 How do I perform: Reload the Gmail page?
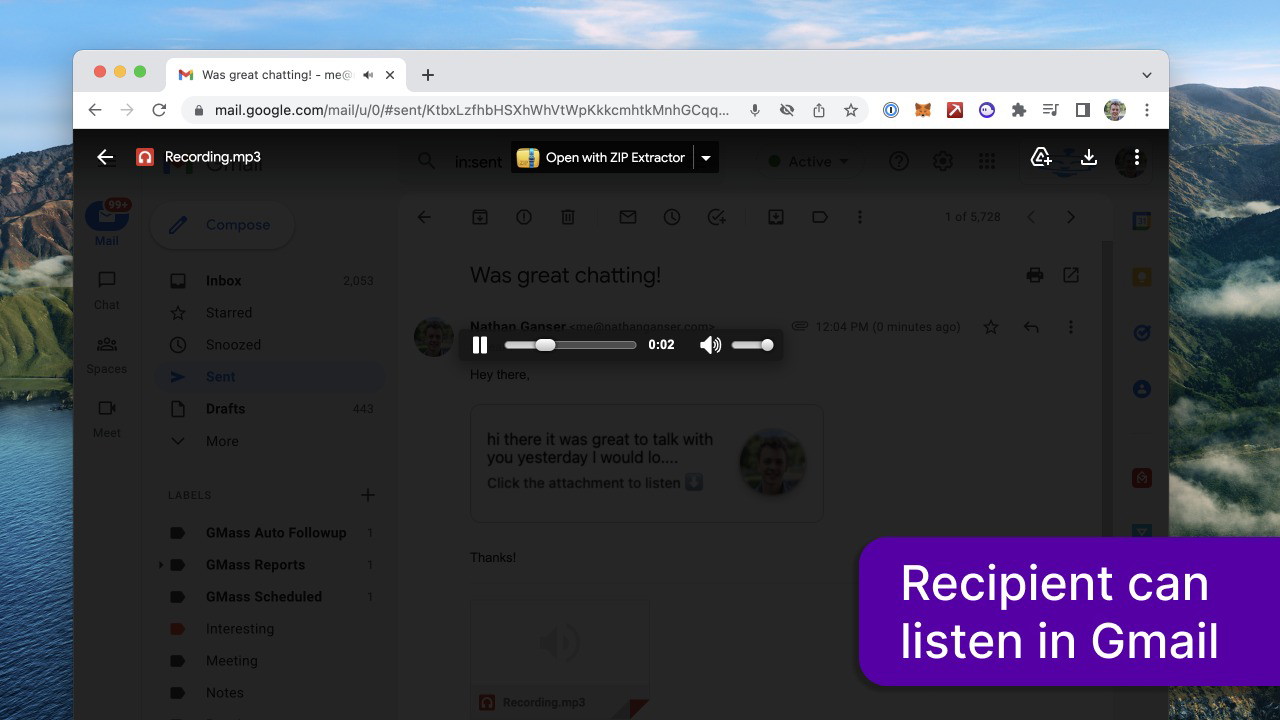tap(159, 110)
